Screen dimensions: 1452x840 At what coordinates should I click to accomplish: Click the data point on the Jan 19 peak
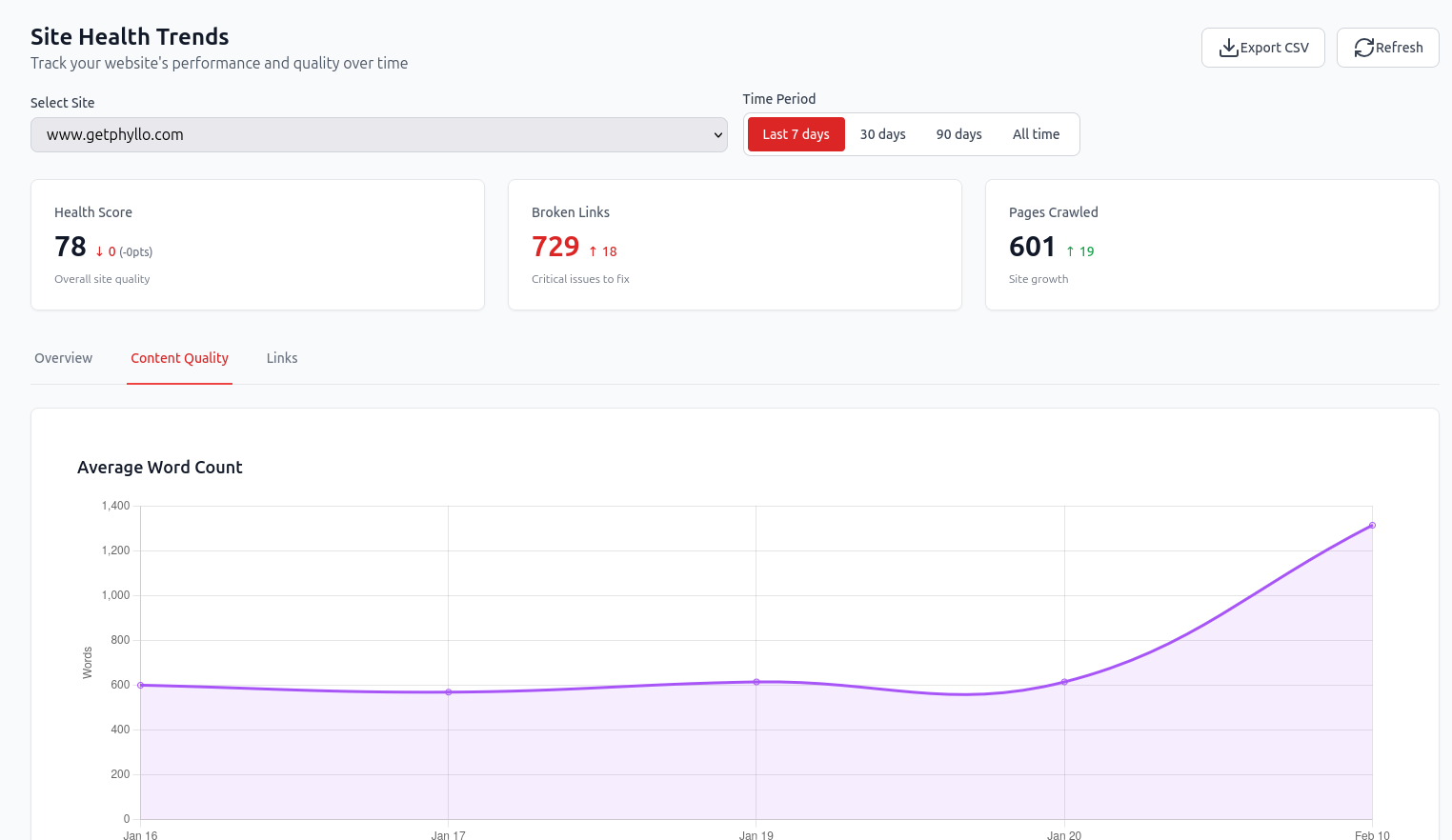tap(756, 682)
